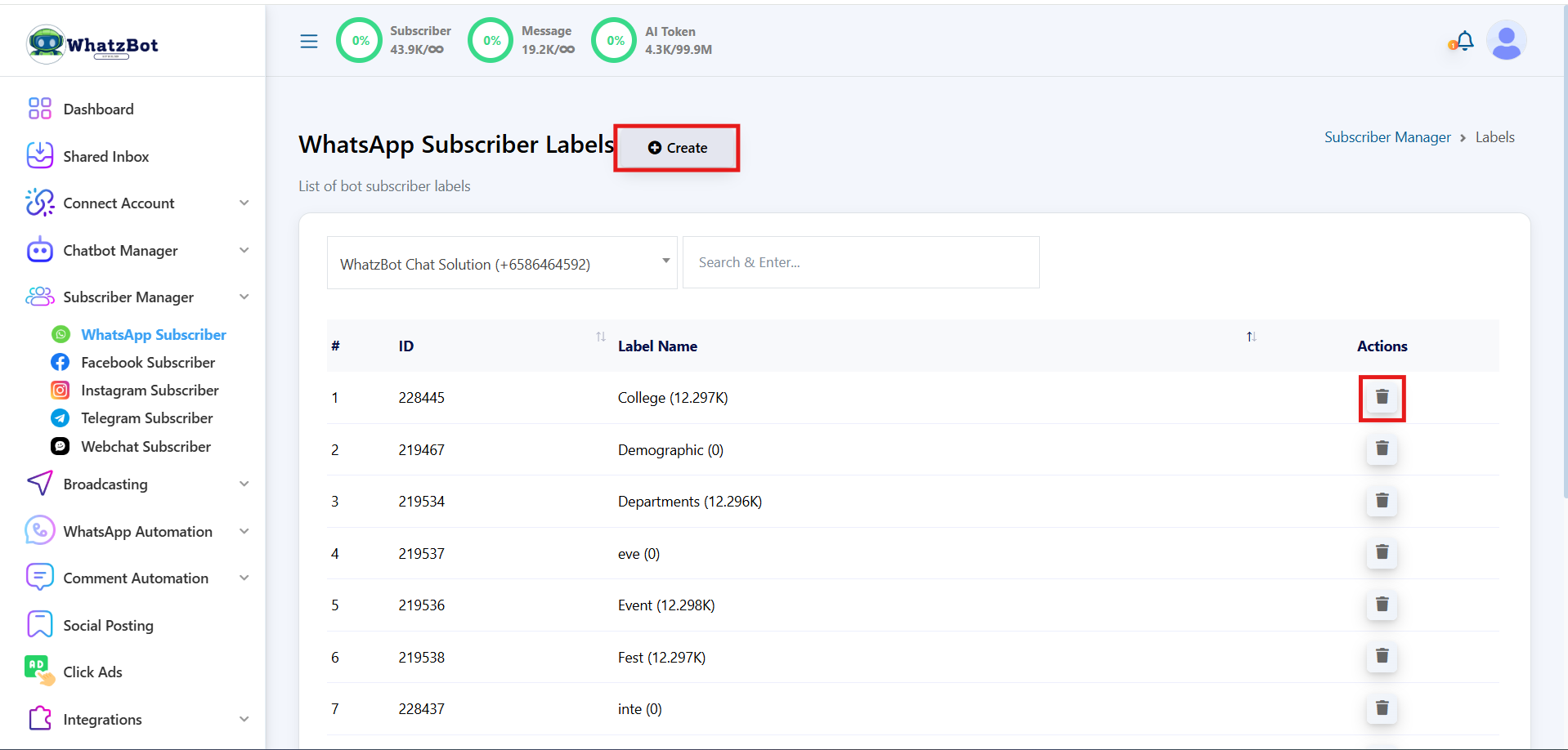Open Telegram Subscriber page

pyautogui.click(x=146, y=418)
